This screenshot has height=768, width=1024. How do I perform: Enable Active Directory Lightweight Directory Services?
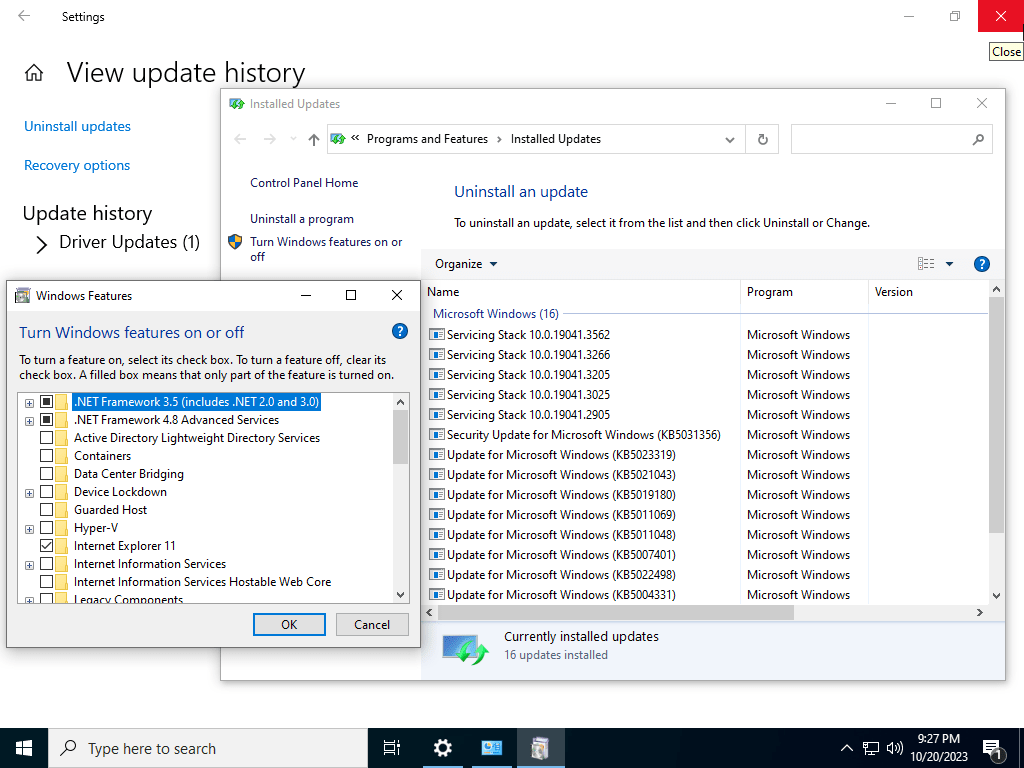(46, 438)
